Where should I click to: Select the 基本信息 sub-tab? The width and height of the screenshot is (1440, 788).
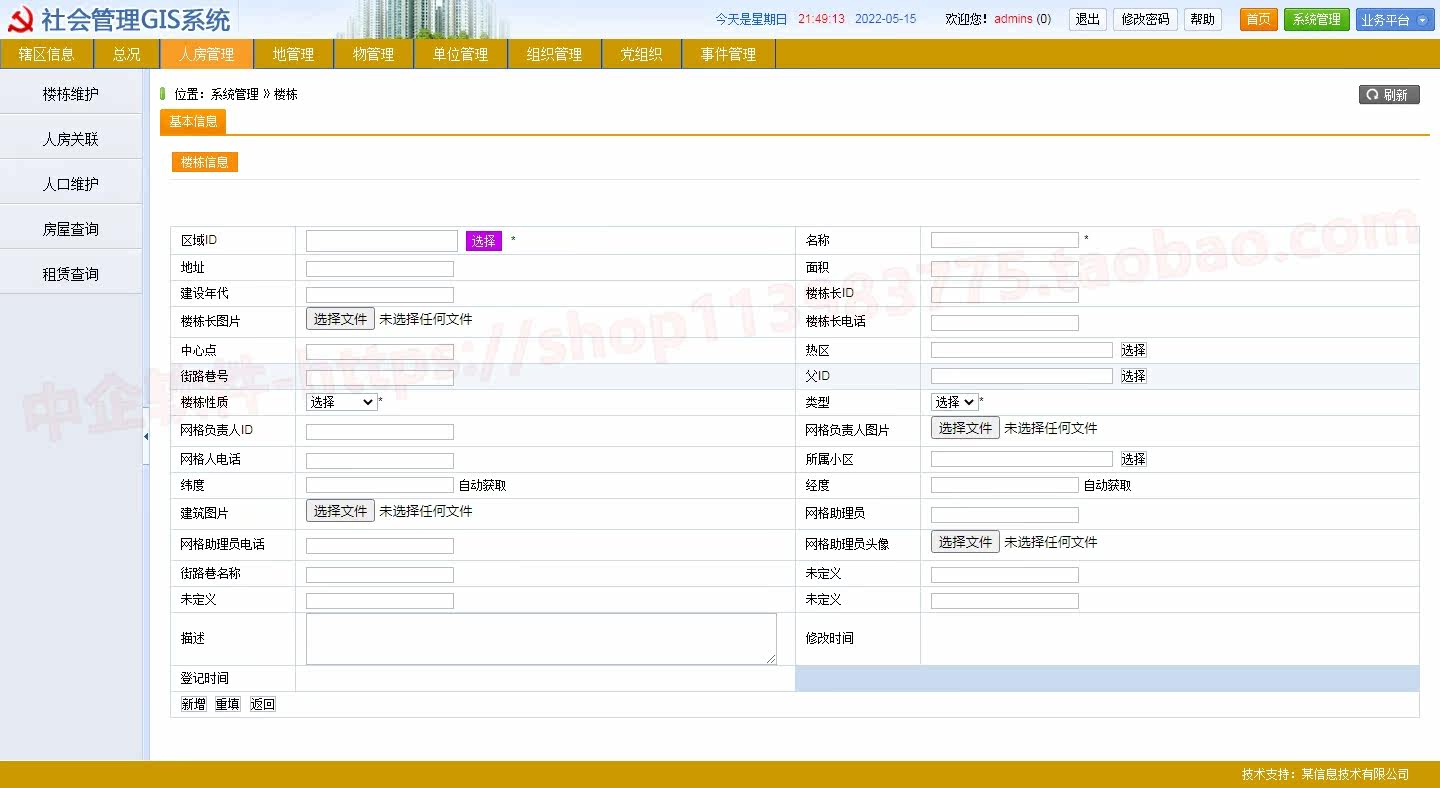[193, 122]
